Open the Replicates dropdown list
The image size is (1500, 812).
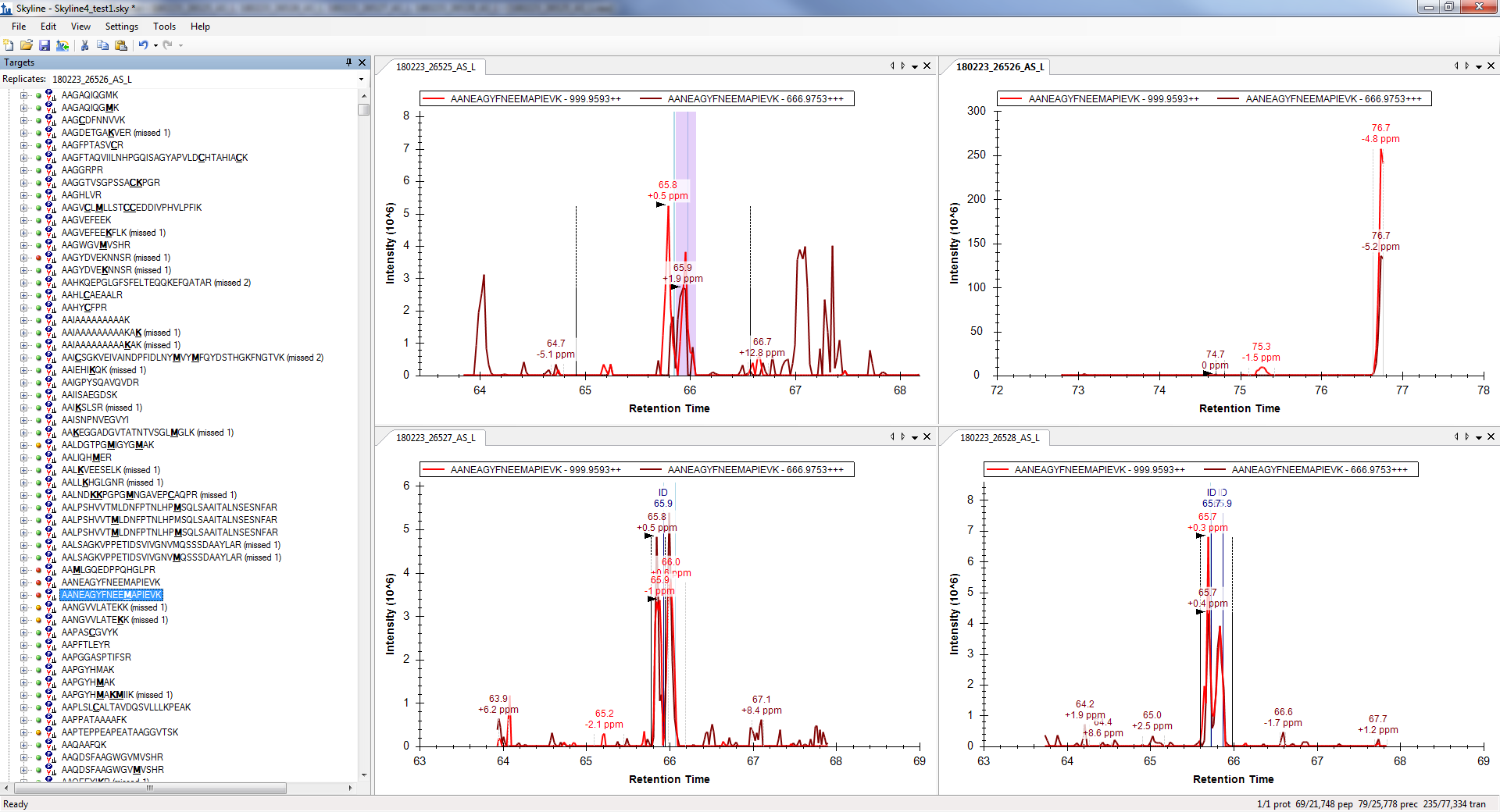click(x=361, y=80)
